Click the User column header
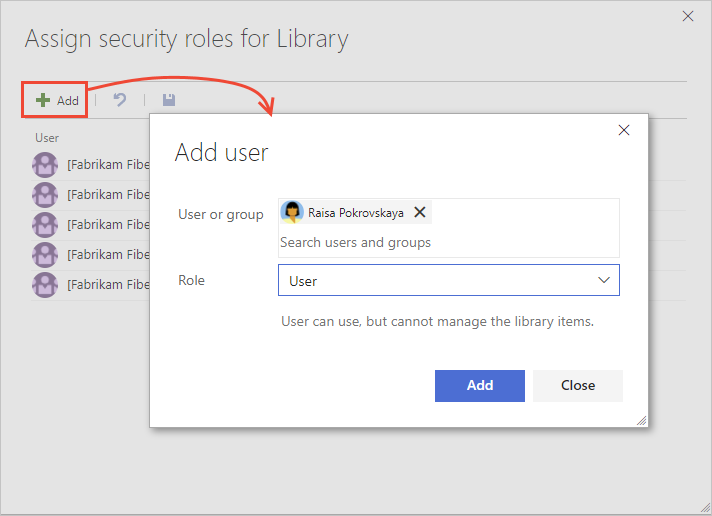Viewport: 712px width, 516px height. point(47,138)
